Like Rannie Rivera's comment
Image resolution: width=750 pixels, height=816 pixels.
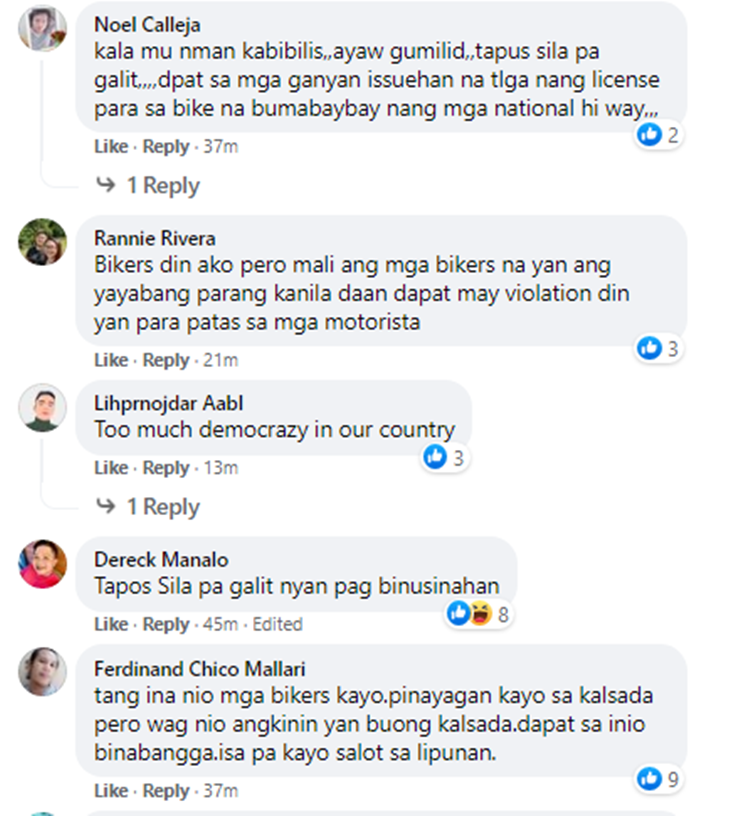coord(111,360)
